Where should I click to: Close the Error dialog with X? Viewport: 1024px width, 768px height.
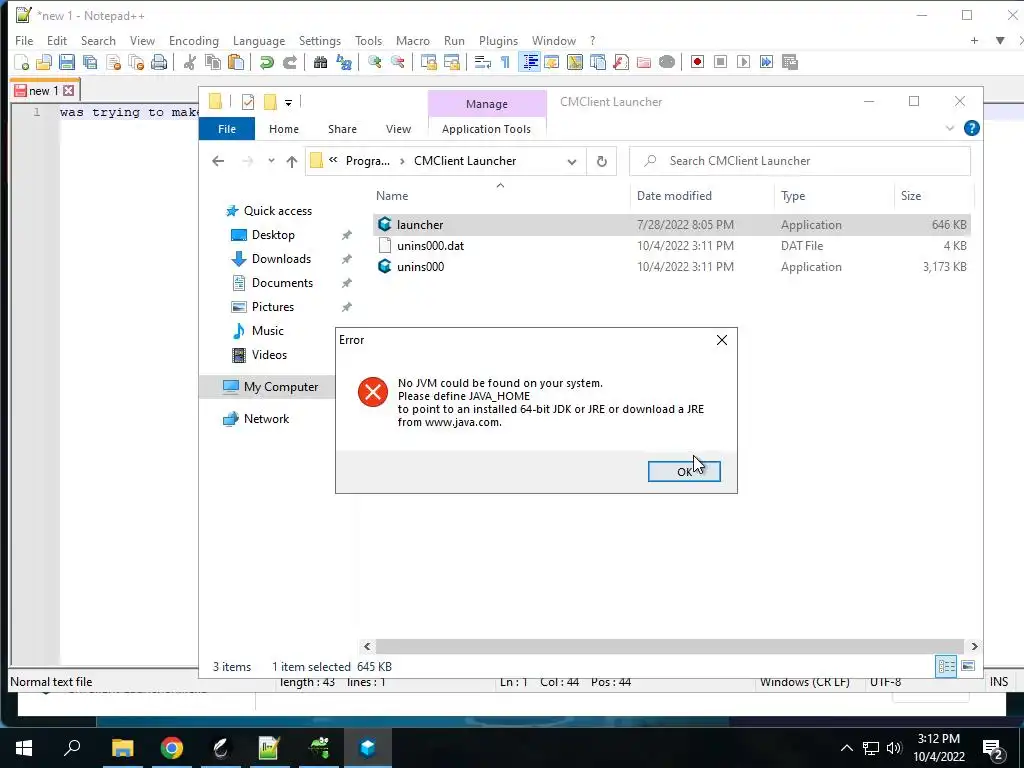coord(722,340)
